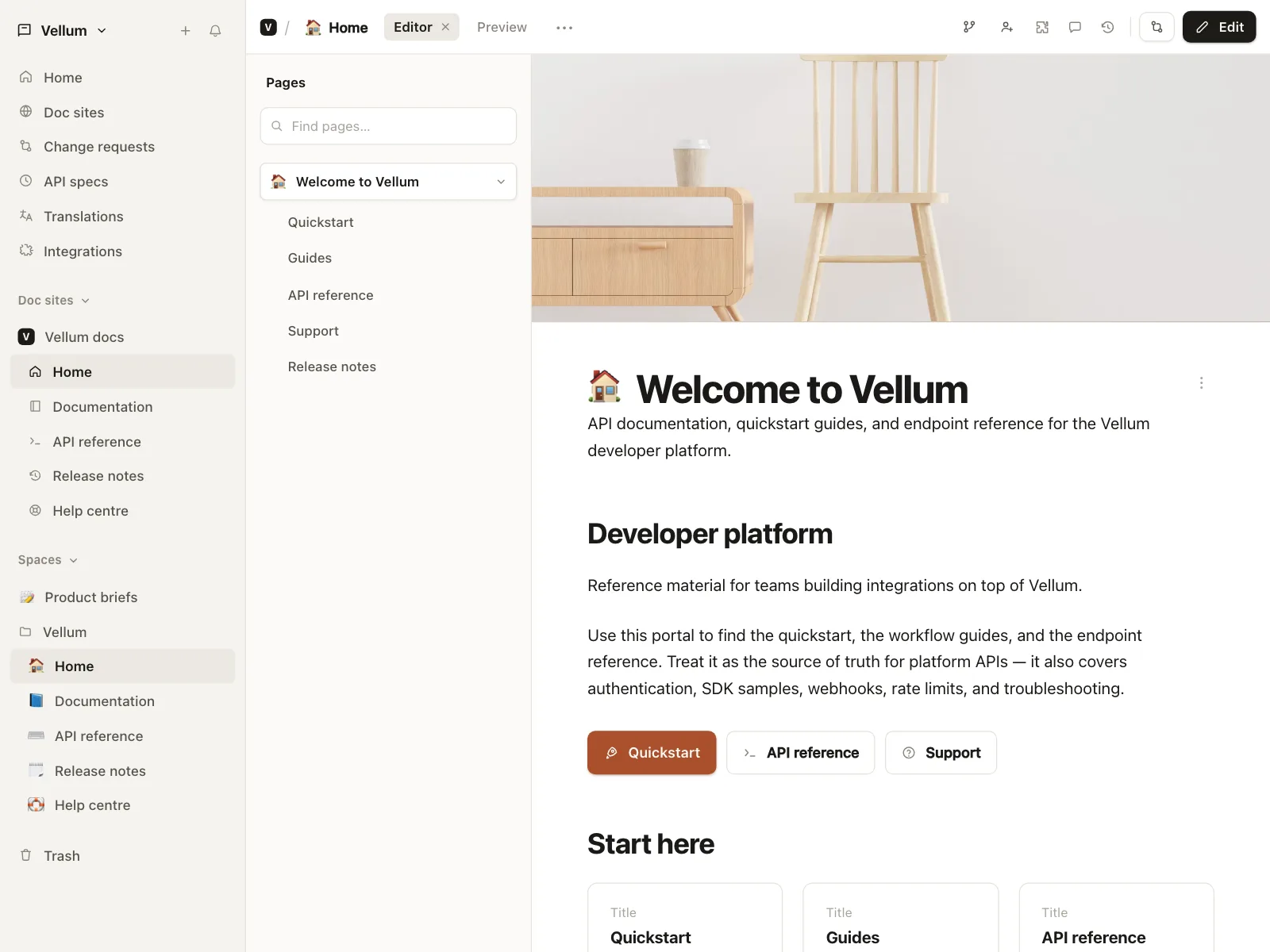Click the orange Quickstart button
Image resolution: width=1270 pixels, height=952 pixels.
tap(652, 753)
